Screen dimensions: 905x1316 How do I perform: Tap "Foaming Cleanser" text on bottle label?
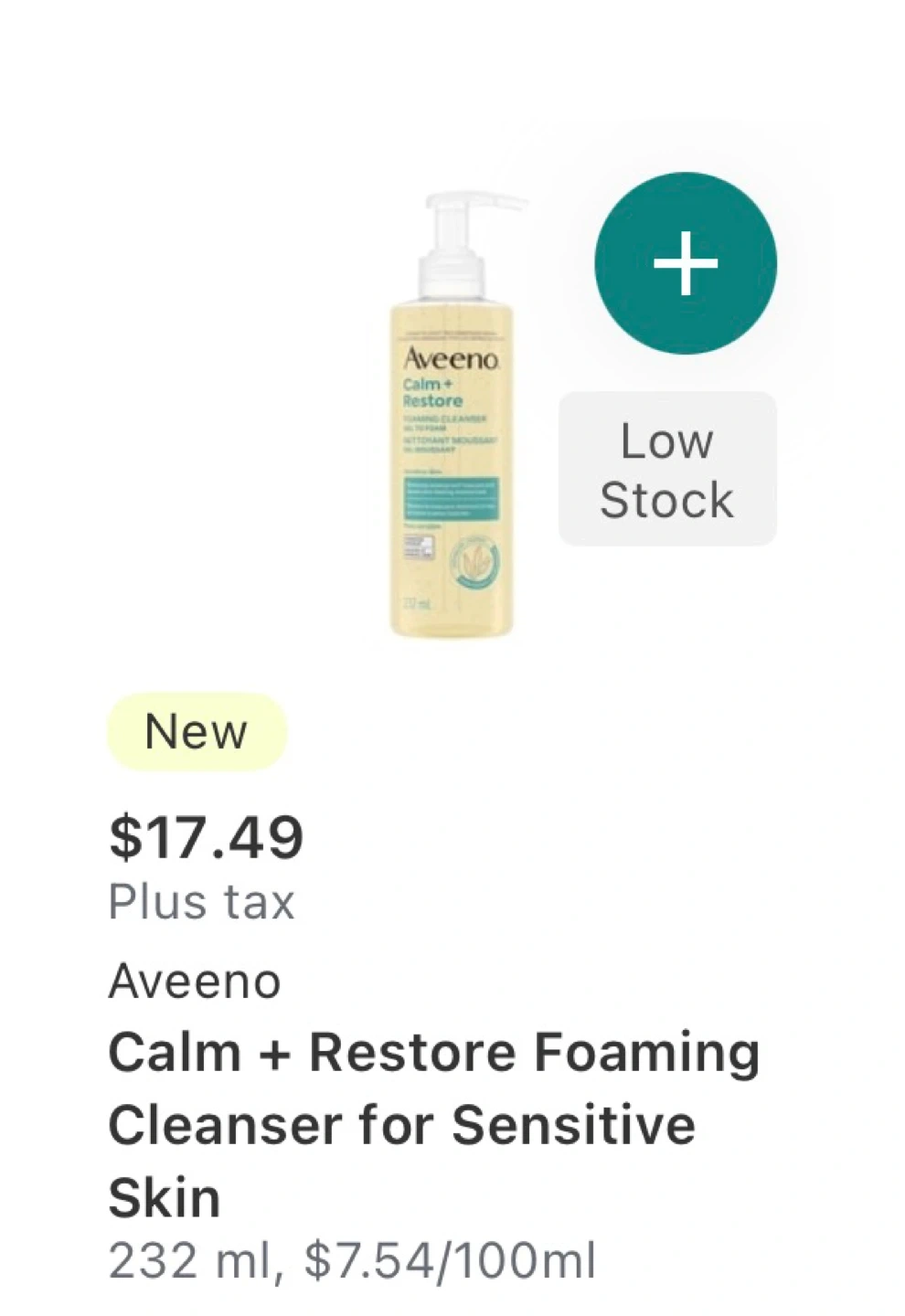coord(446,419)
